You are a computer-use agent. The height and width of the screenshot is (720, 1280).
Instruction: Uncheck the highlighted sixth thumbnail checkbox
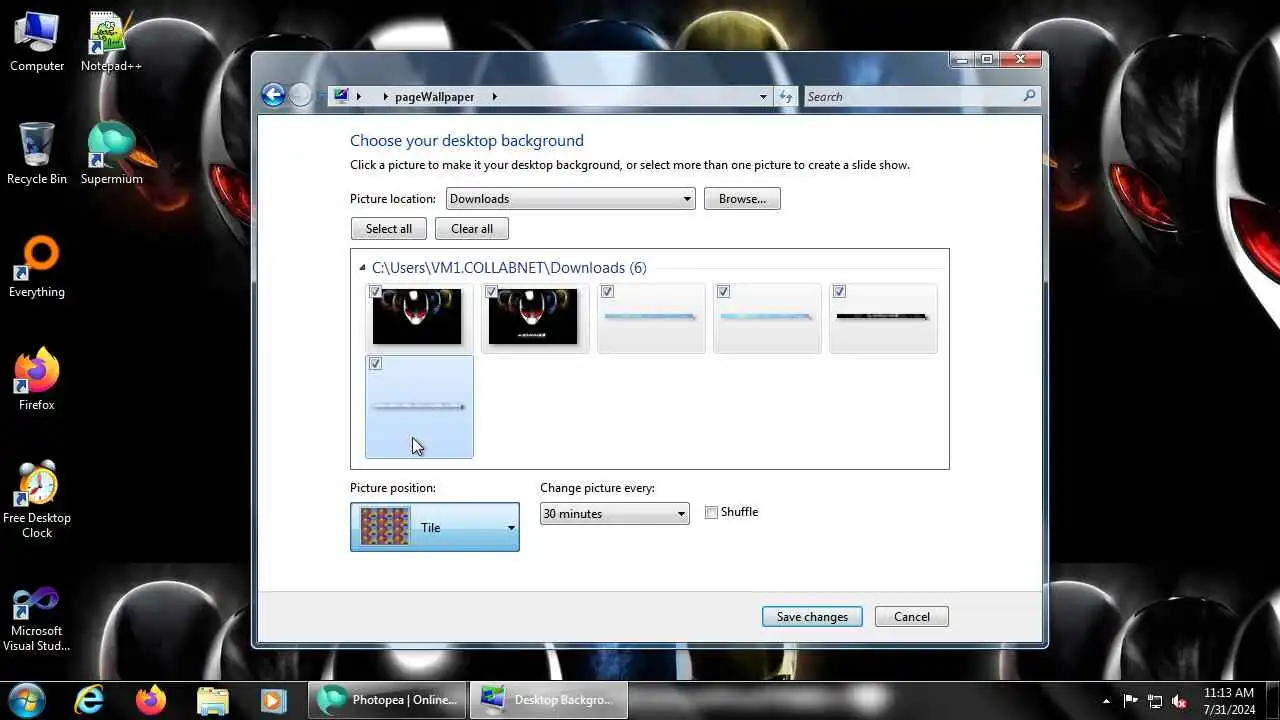point(375,364)
